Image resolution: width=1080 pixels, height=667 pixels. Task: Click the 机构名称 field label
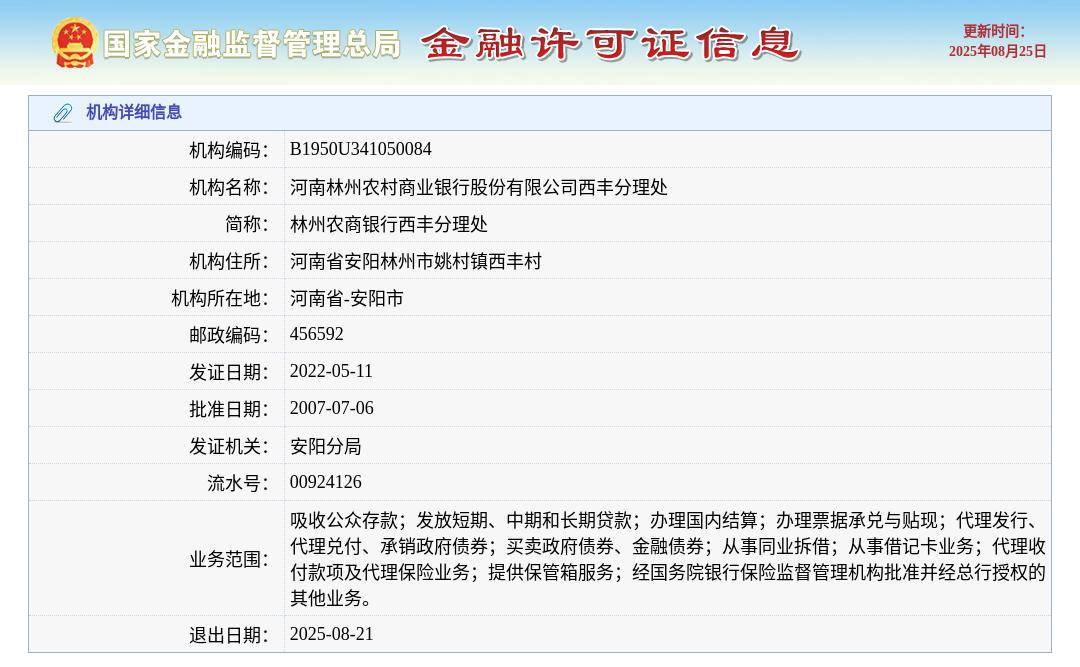tap(229, 187)
